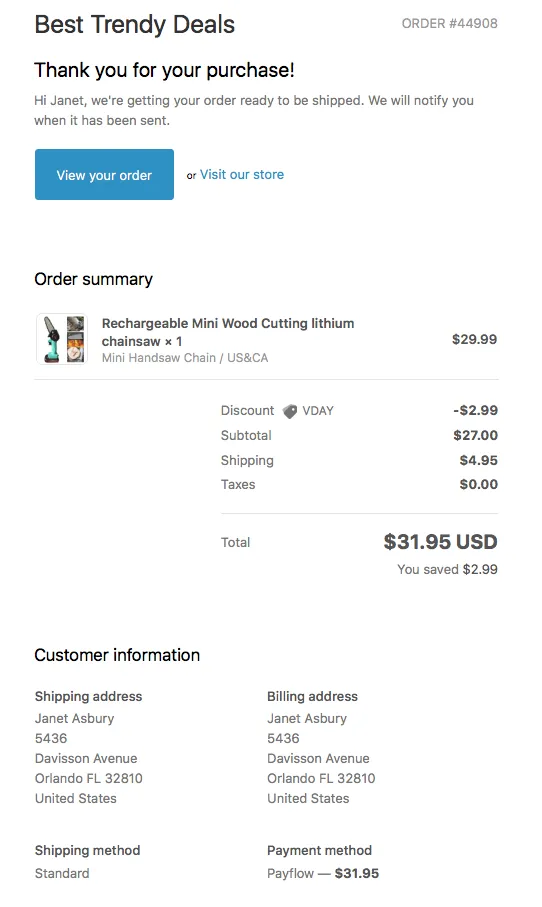Screen dimensions: 542x907
Task: Click the chainsaw product thumbnail
Action: (62, 339)
